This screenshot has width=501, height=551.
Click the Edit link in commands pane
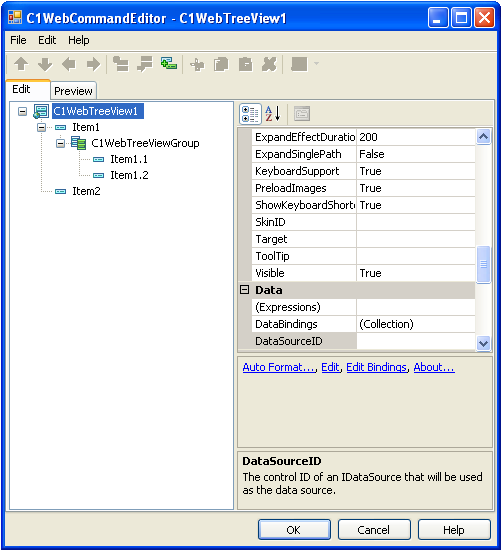331,367
